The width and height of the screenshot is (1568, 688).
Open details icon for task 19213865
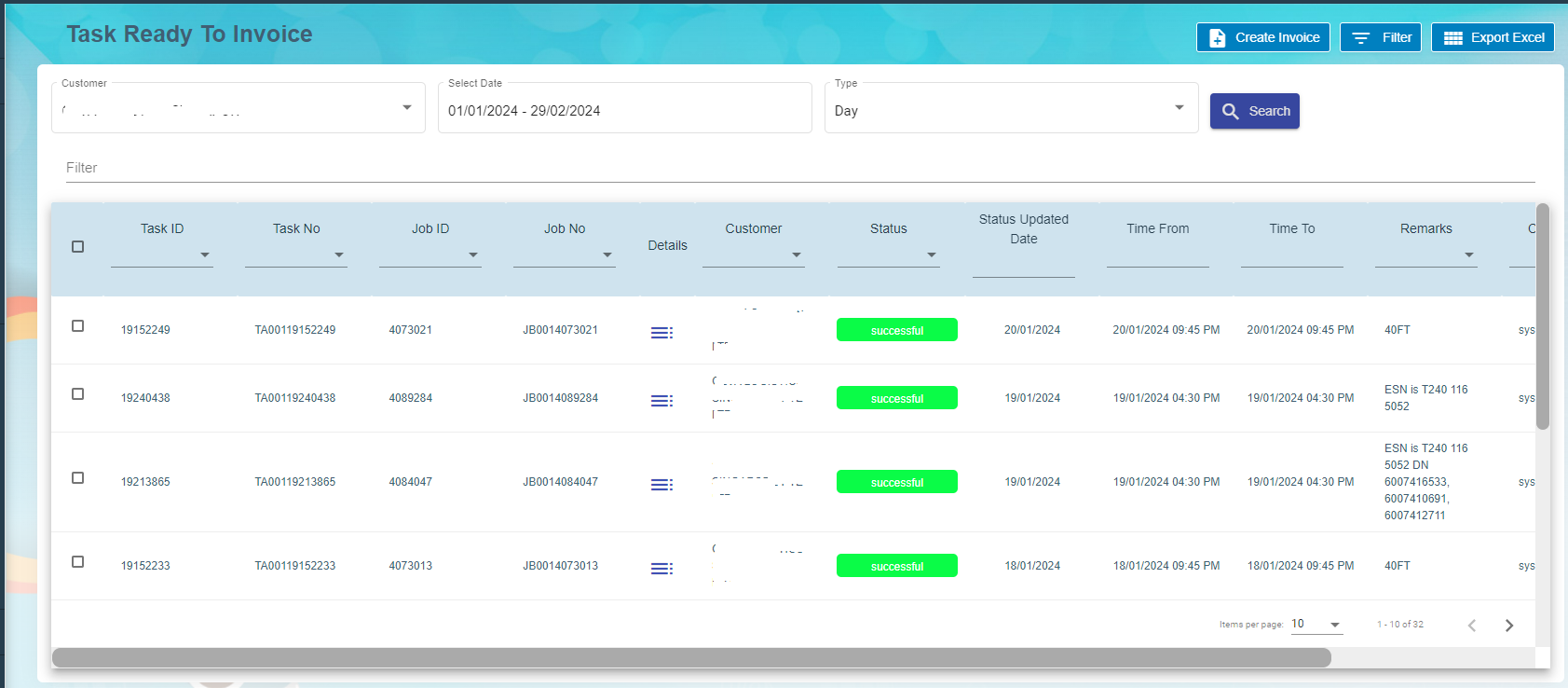(x=661, y=485)
